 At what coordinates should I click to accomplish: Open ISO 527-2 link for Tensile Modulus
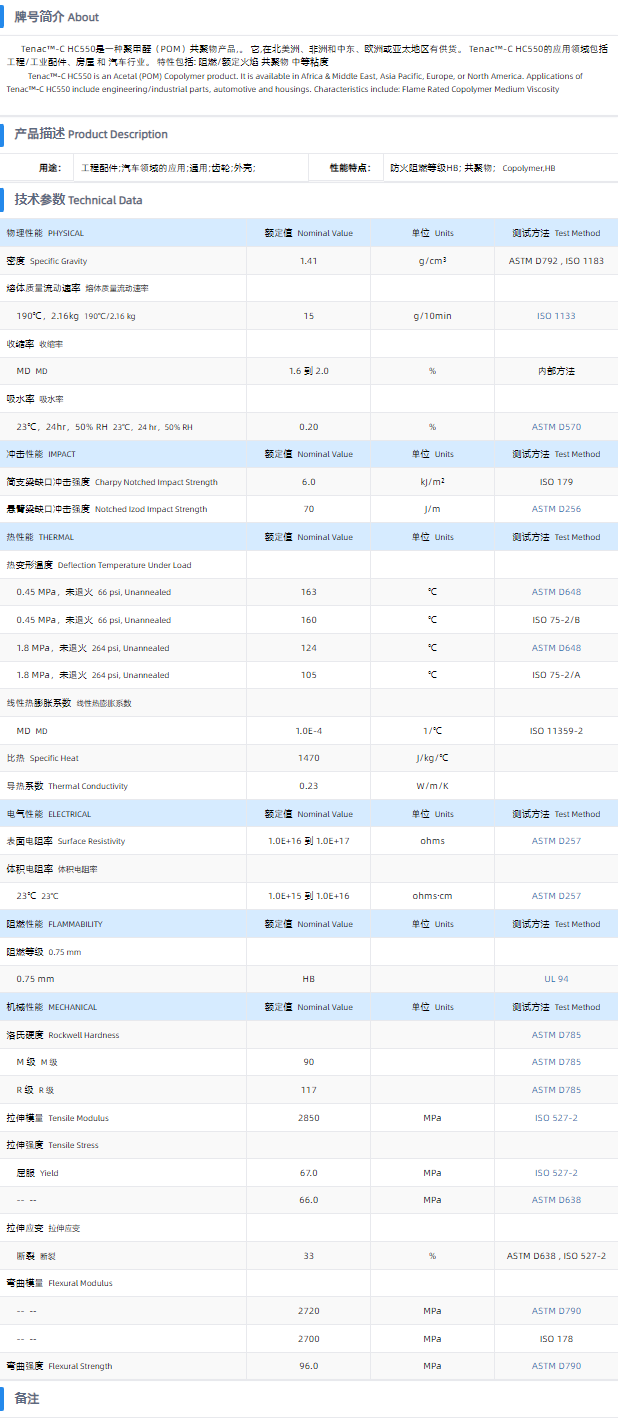pyautogui.click(x=556, y=1118)
